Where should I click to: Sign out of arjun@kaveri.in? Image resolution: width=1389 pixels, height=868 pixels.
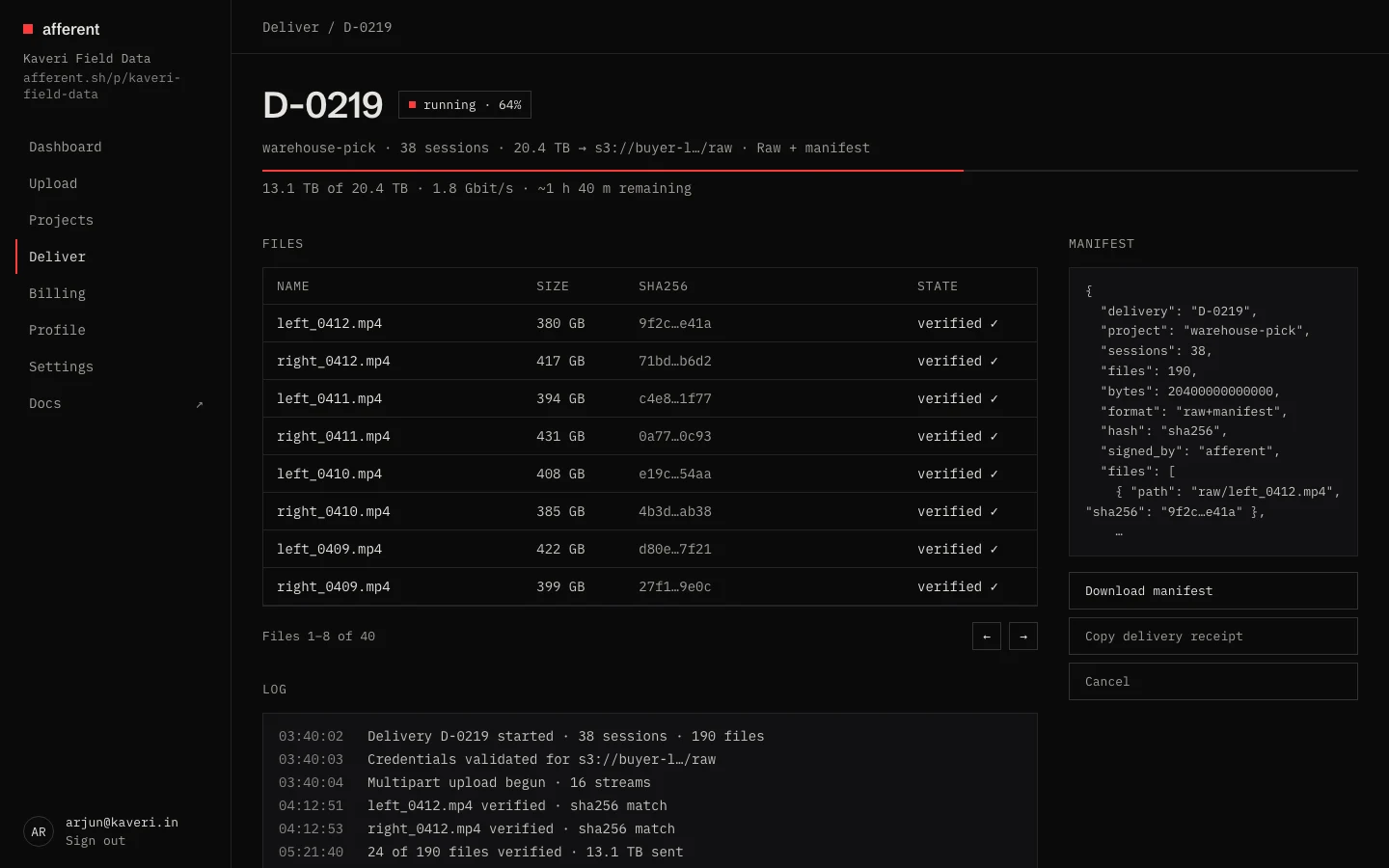coord(95,841)
